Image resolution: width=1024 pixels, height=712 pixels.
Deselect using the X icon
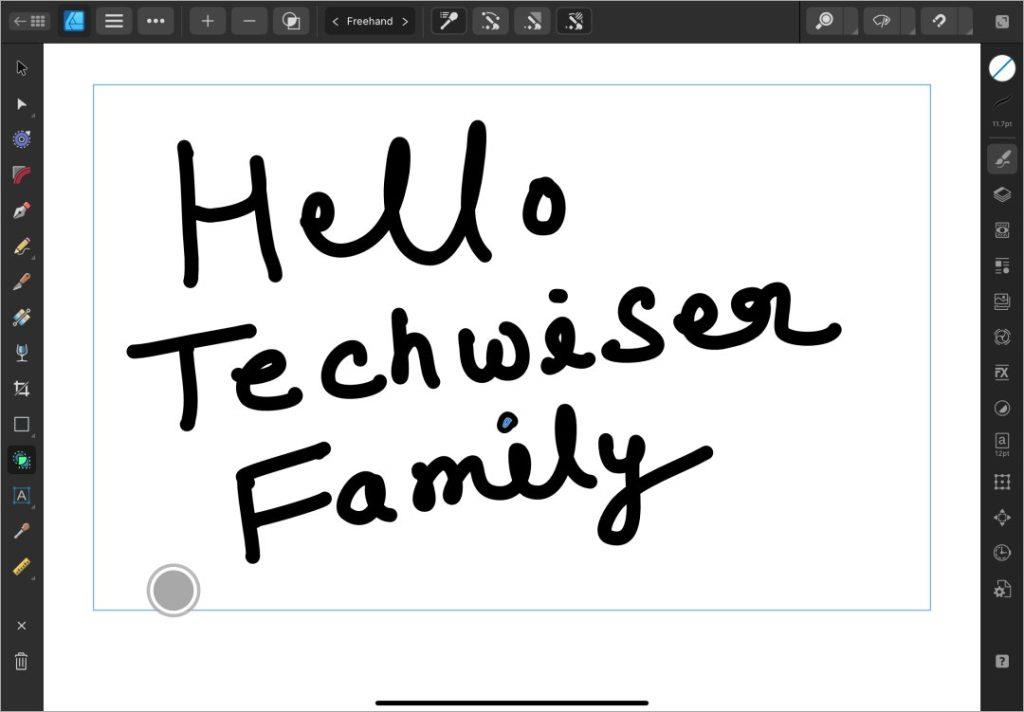pos(22,626)
